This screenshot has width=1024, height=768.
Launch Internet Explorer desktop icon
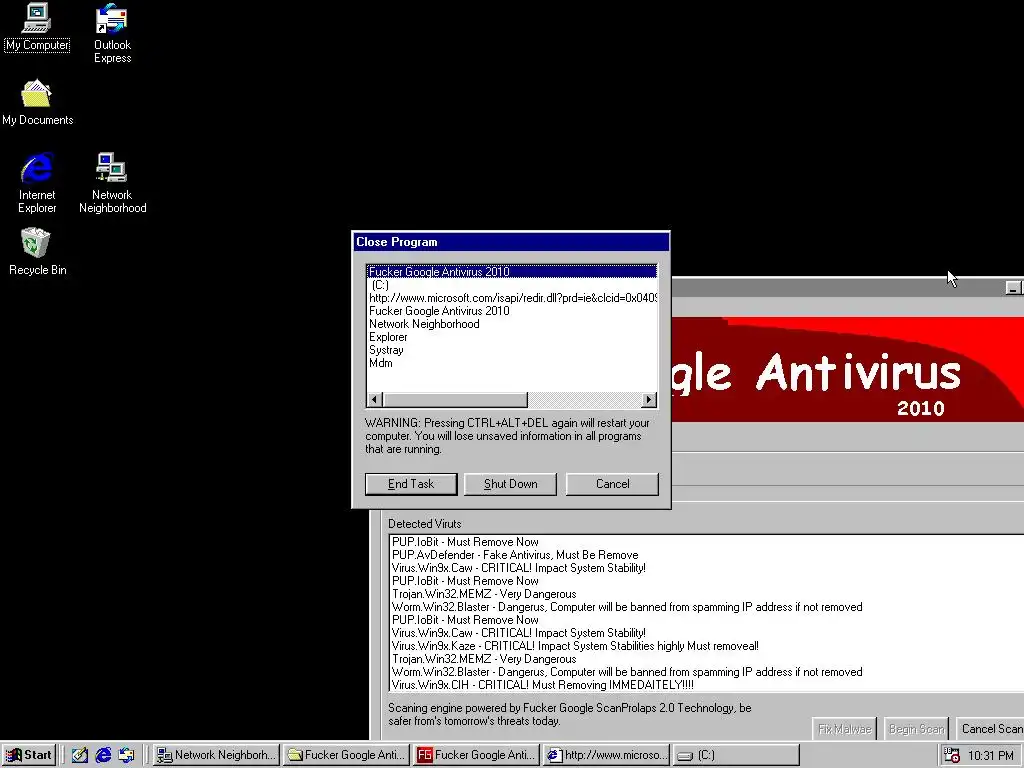coord(37,183)
